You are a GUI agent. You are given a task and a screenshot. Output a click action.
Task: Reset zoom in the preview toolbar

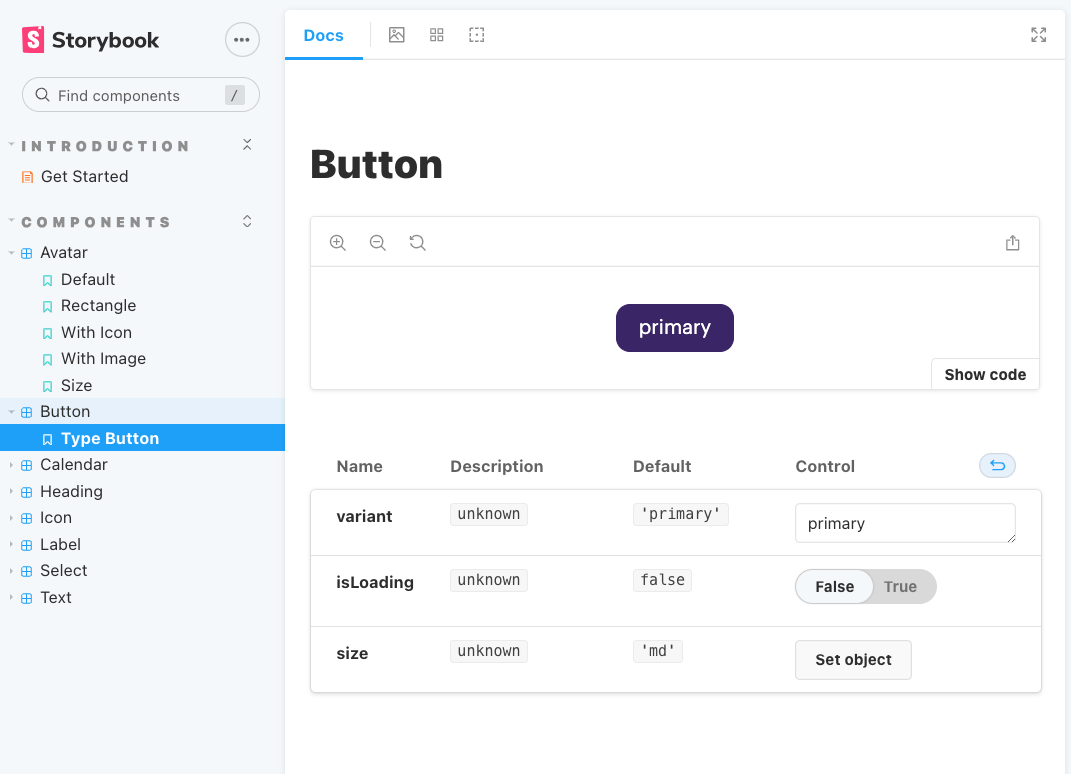418,243
